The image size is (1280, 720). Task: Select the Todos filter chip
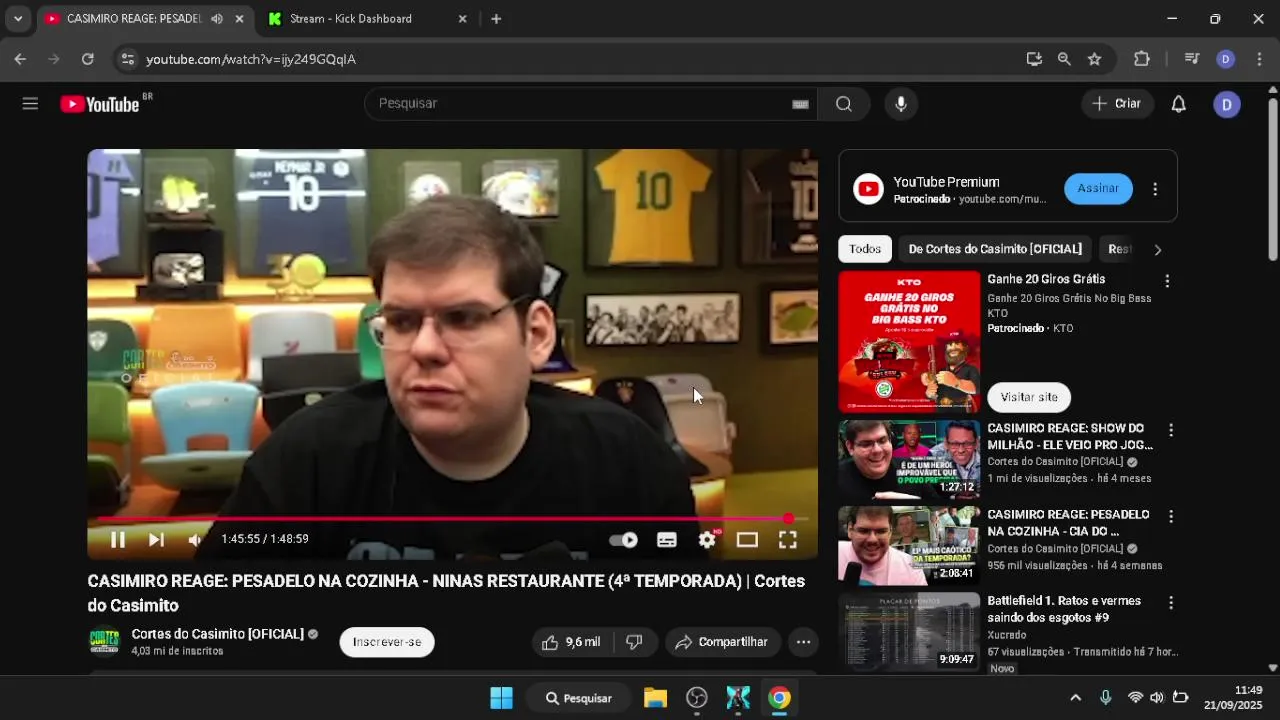865,249
